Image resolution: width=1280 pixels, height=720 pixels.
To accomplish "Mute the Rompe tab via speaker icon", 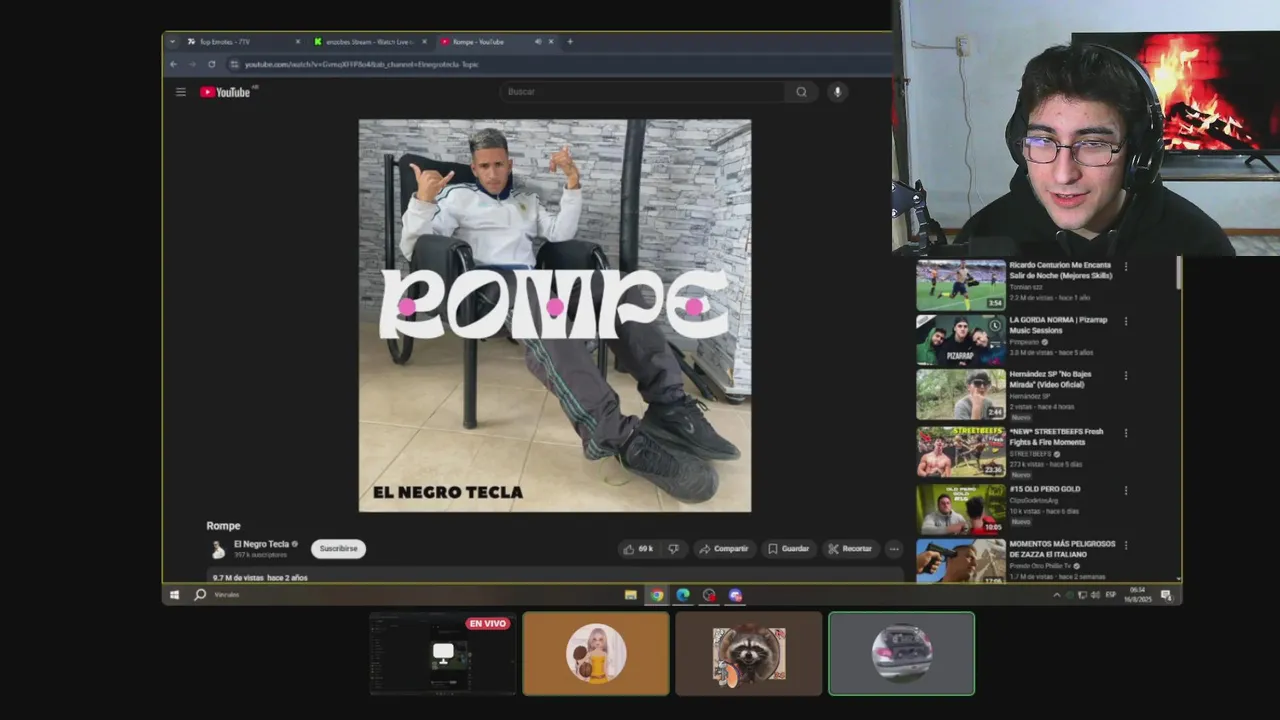I will click(x=538, y=42).
